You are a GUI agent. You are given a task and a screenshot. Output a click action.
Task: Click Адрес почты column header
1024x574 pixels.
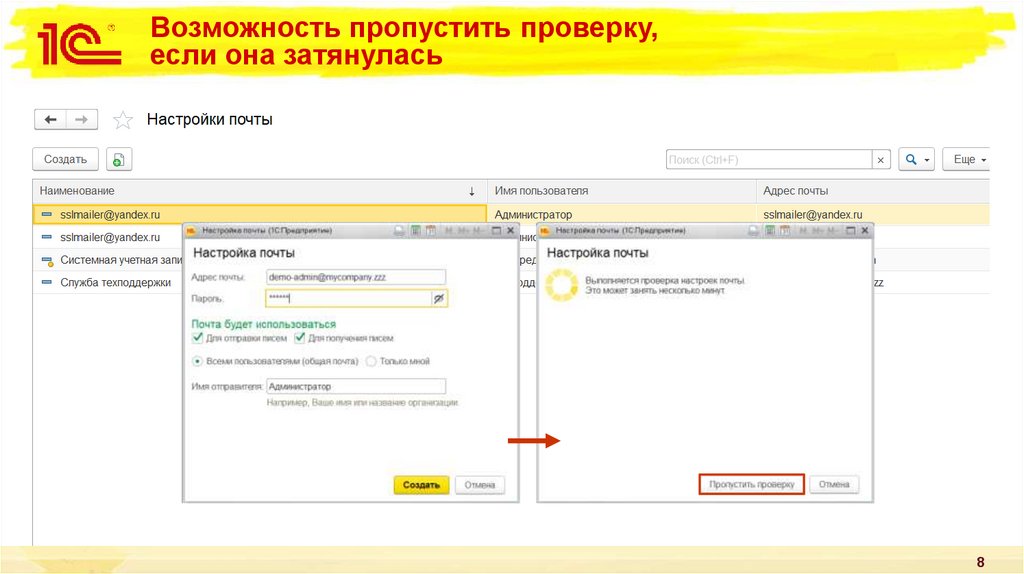(872, 191)
